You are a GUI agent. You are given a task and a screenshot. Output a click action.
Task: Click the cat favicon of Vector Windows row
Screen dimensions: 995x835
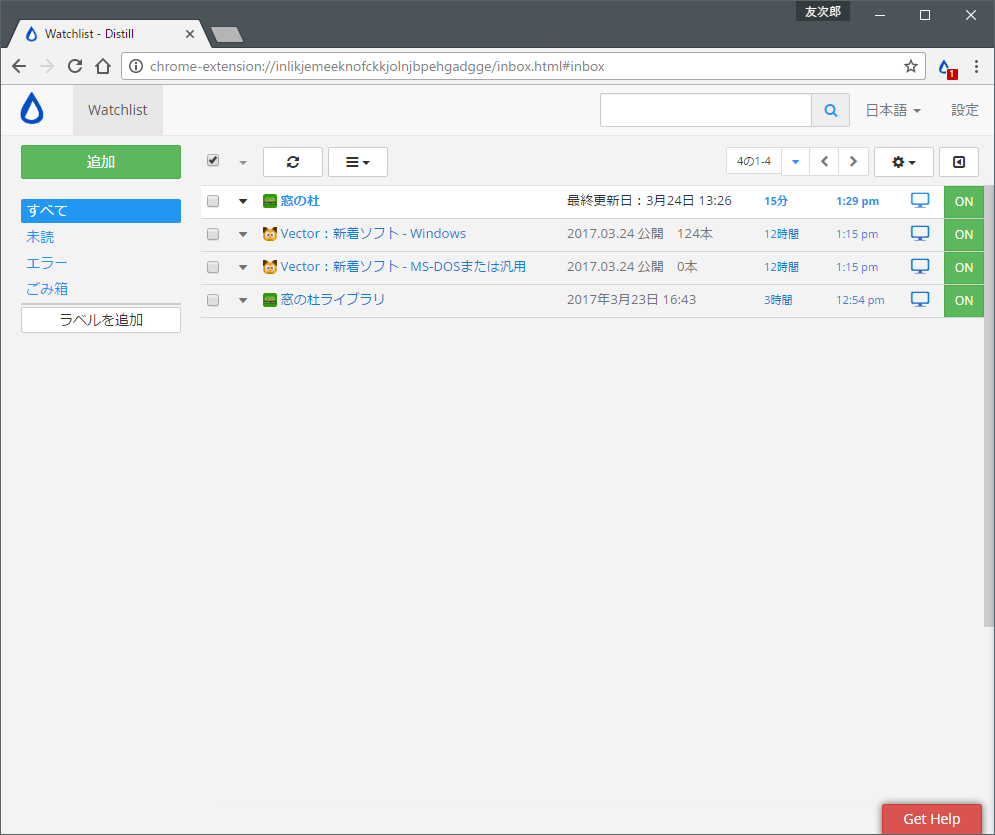[270, 234]
